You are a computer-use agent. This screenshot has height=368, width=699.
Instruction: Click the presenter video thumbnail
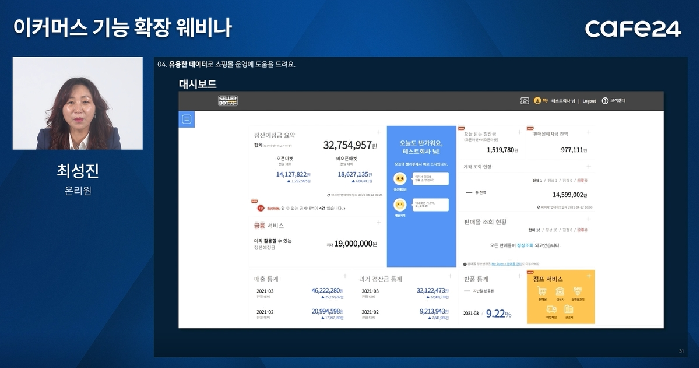tap(78, 103)
